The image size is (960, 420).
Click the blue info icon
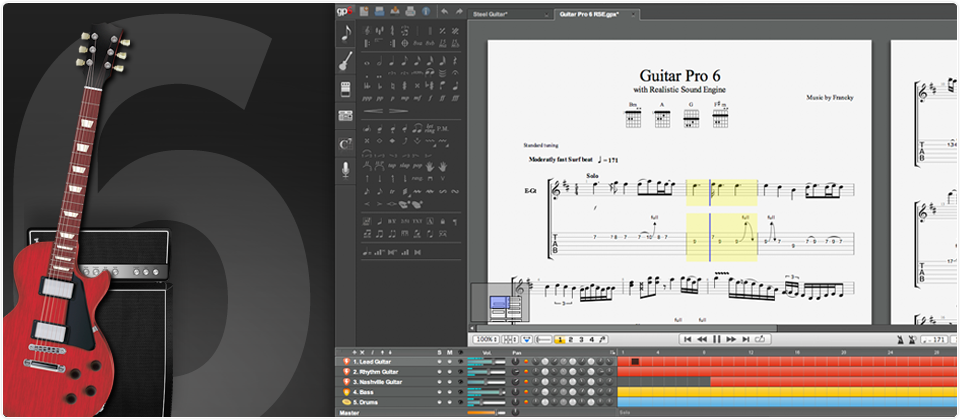tap(426, 11)
